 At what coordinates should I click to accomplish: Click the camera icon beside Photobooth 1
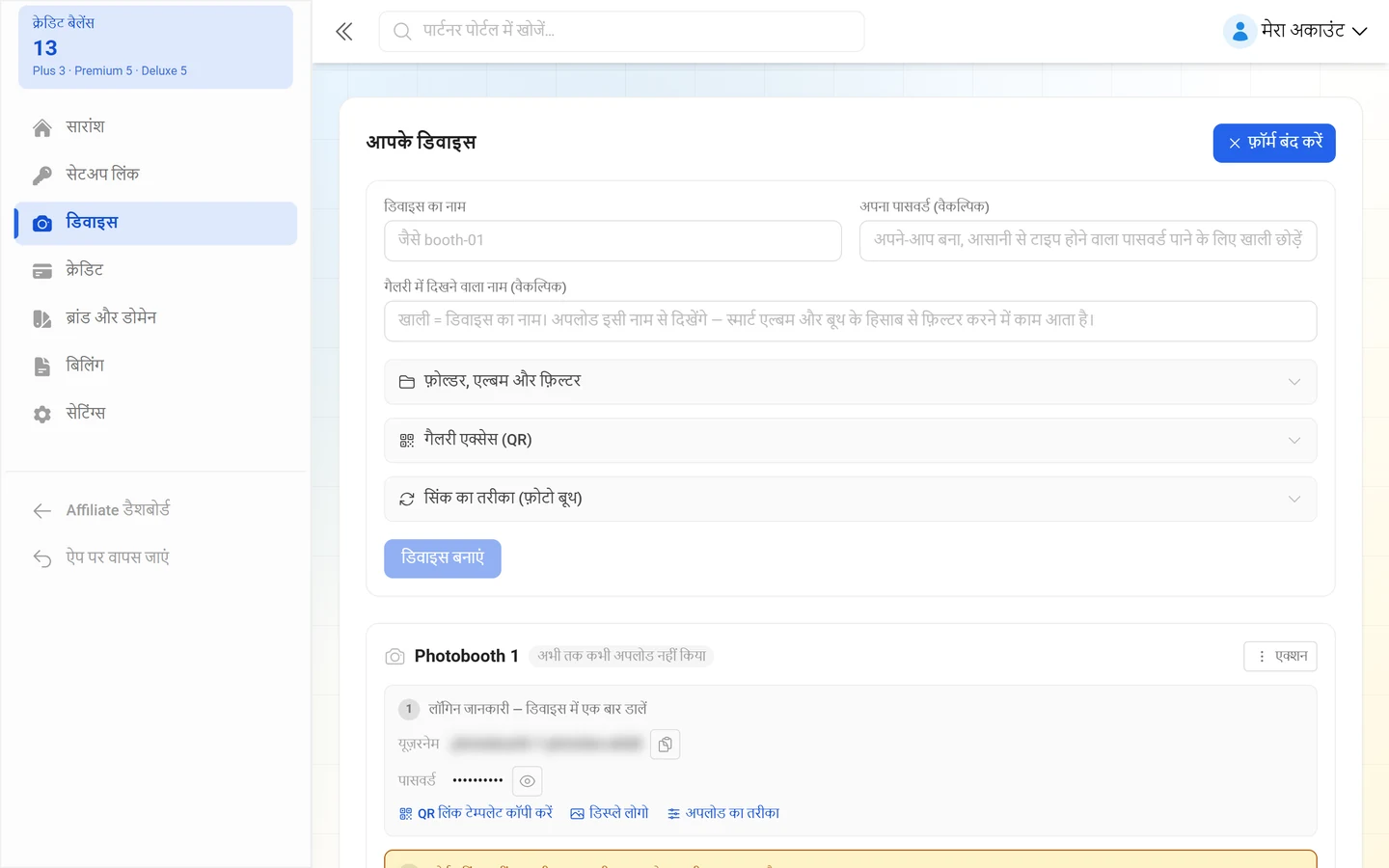(395, 657)
